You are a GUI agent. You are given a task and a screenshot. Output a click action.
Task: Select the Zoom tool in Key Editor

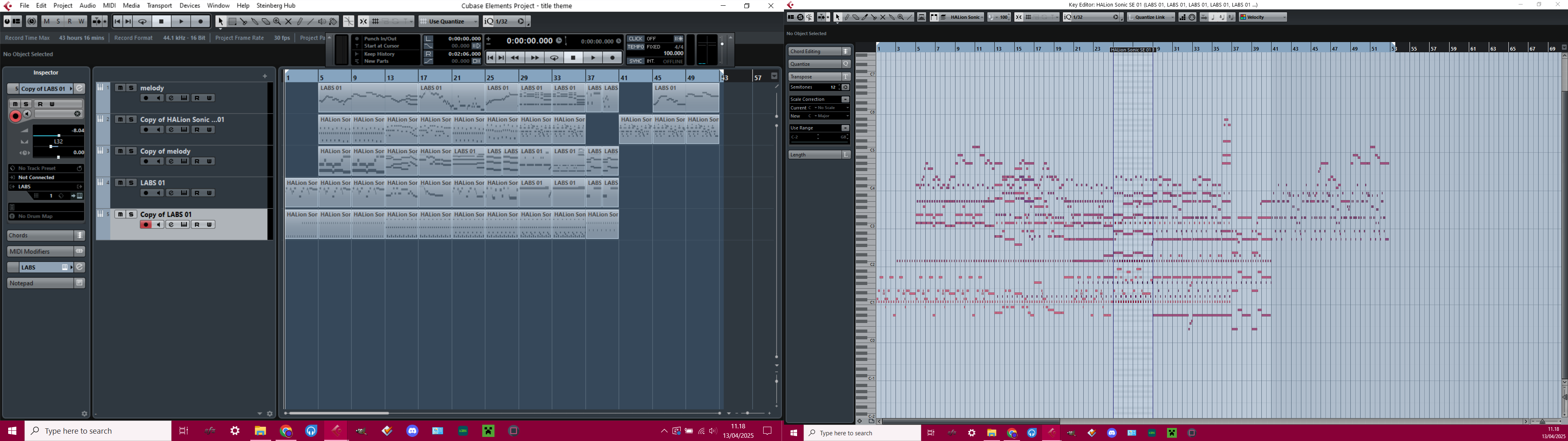coord(901,17)
